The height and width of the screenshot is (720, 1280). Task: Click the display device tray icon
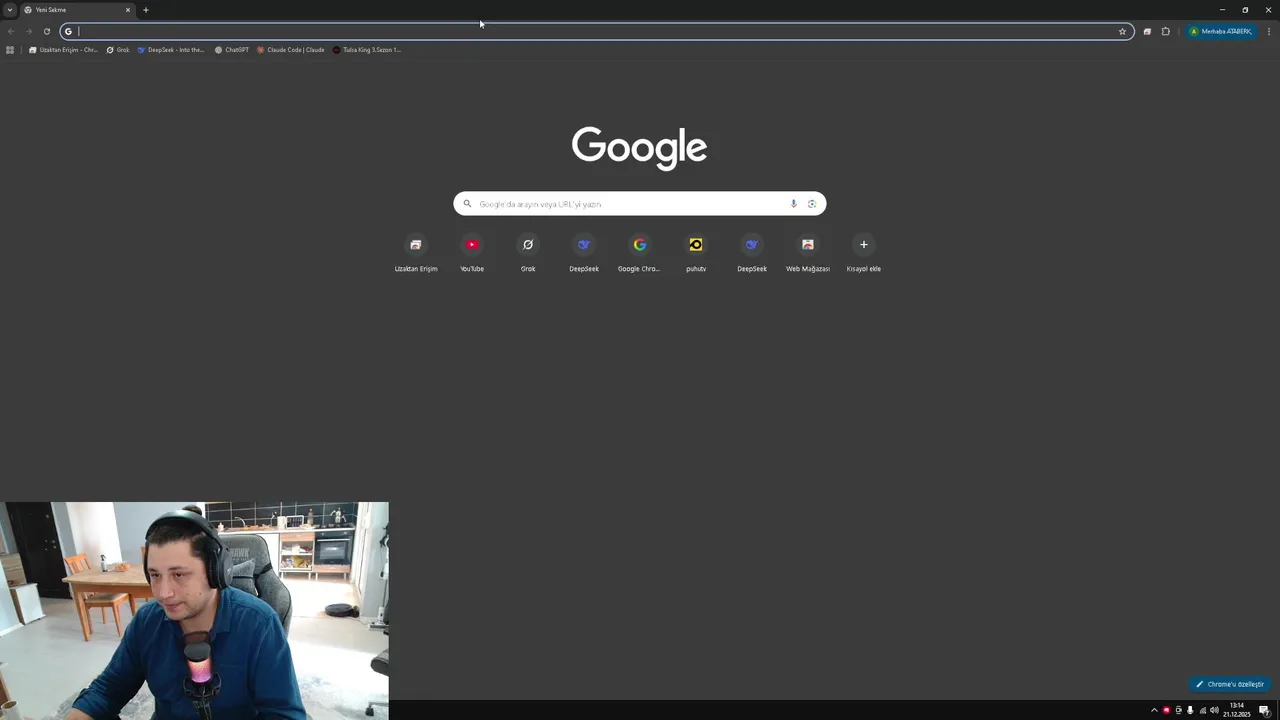point(1178,710)
